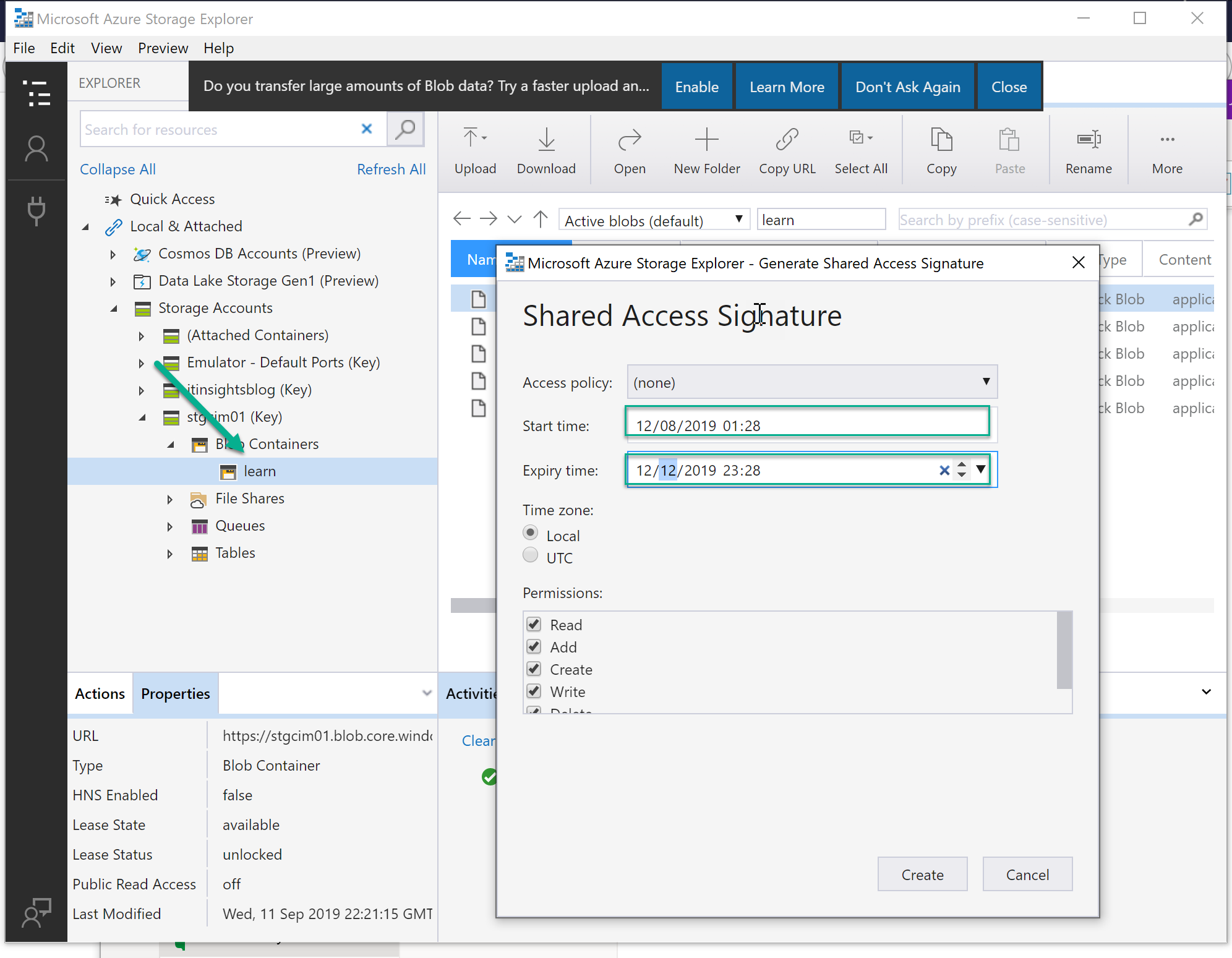Image resolution: width=1232 pixels, height=958 pixels.
Task: Expand the File Shares node
Action: click(169, 499)
